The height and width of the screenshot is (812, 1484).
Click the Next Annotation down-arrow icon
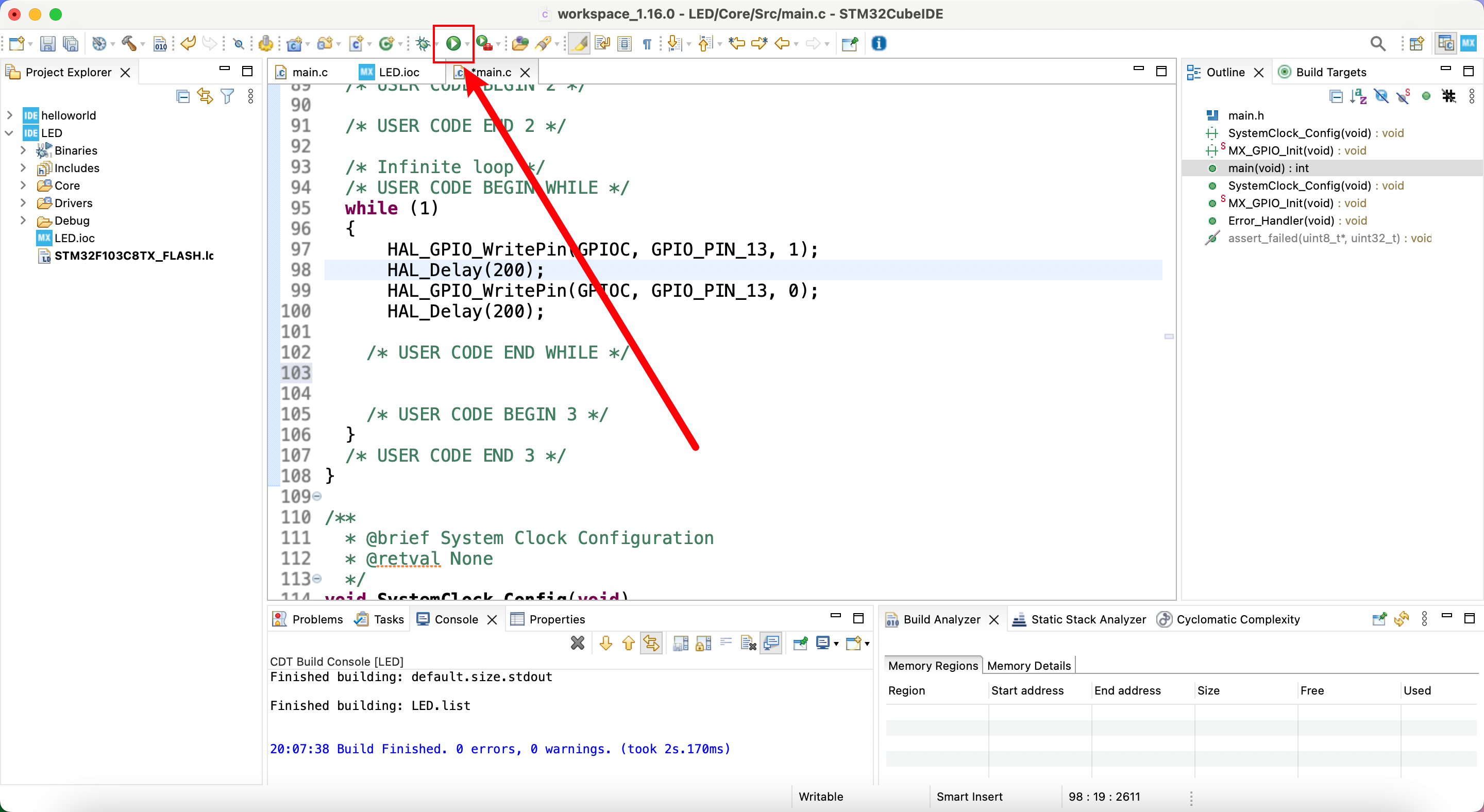[x=673, y=43]
